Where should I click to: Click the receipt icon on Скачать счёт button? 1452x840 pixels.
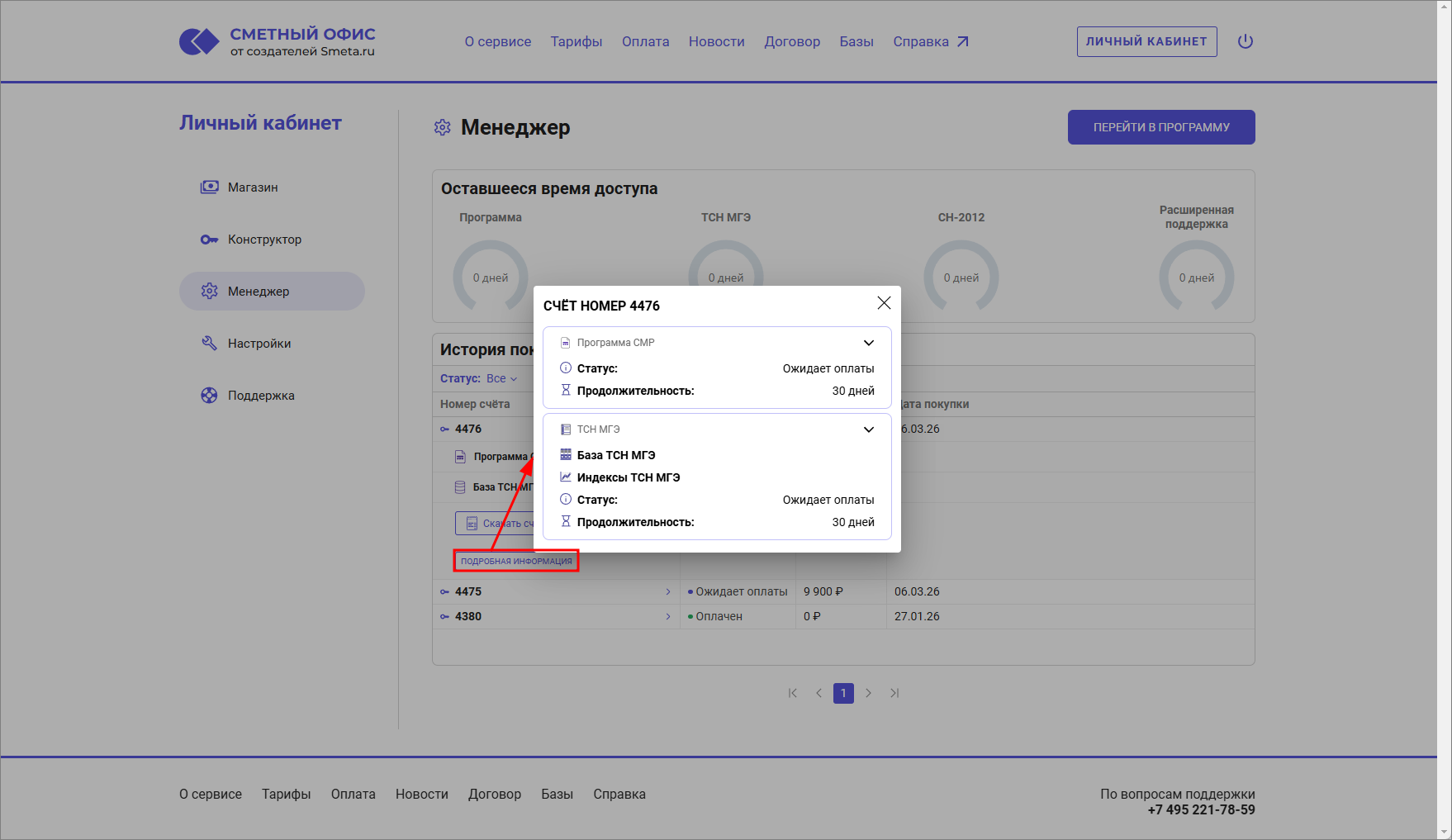click(x=471, y=523)
